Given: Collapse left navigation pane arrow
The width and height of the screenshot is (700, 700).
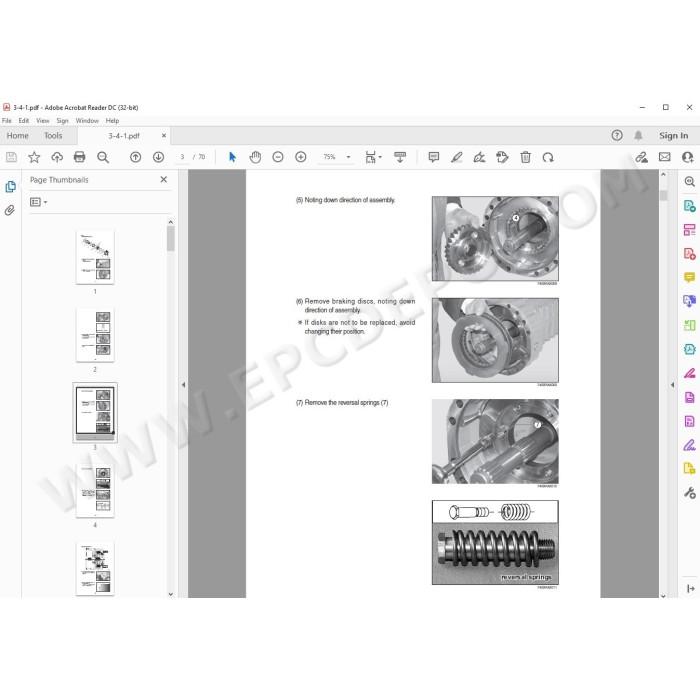Looking at the screenshot, I should (183, 384).
